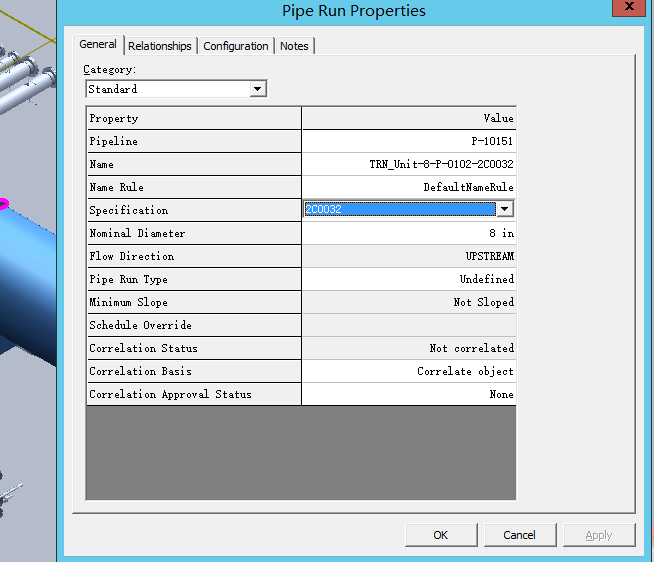Click the Name Rule property label

click(194, 187)
